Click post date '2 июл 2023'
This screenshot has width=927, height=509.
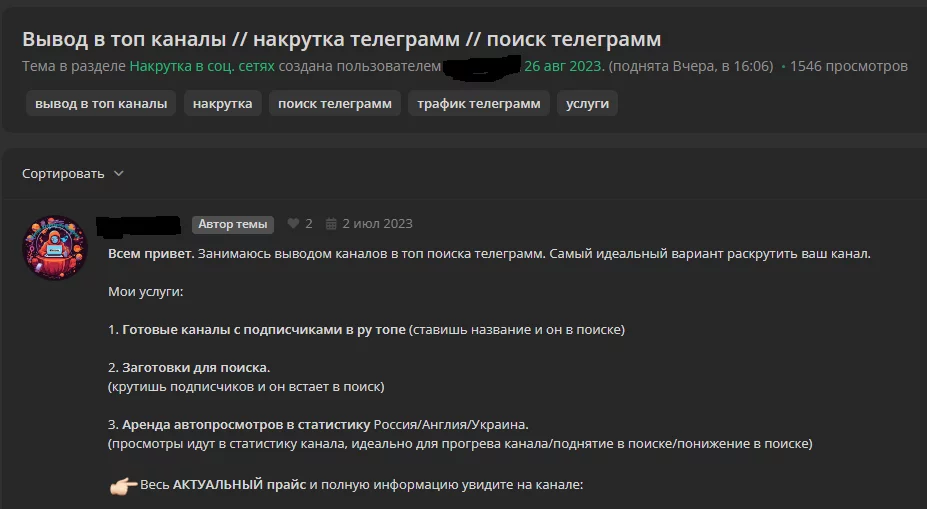[377, 223]
